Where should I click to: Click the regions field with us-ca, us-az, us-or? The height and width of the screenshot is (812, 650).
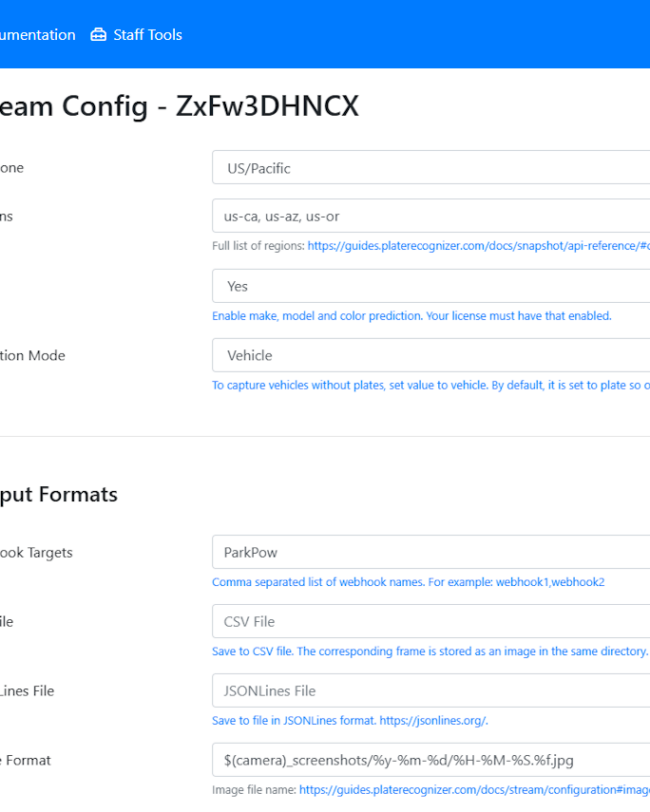[x=431, y=216]
